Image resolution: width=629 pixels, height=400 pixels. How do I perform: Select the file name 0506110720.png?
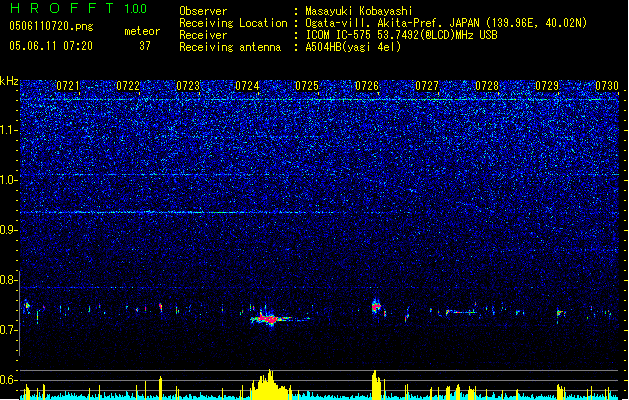(x=51, y=26)
